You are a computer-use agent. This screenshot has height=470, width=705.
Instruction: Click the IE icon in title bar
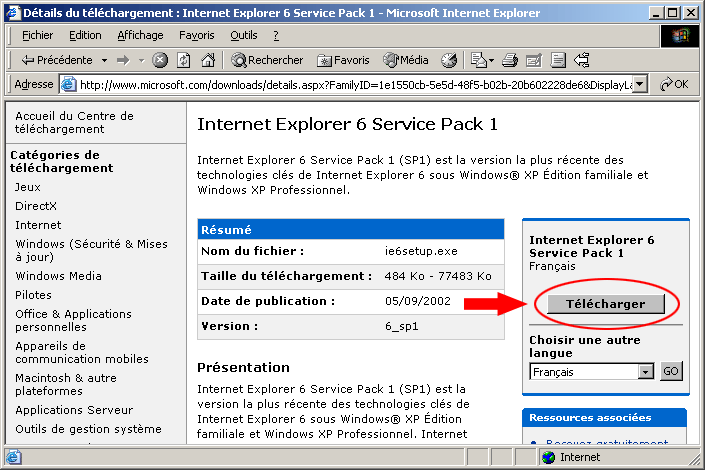coord(13,13)
